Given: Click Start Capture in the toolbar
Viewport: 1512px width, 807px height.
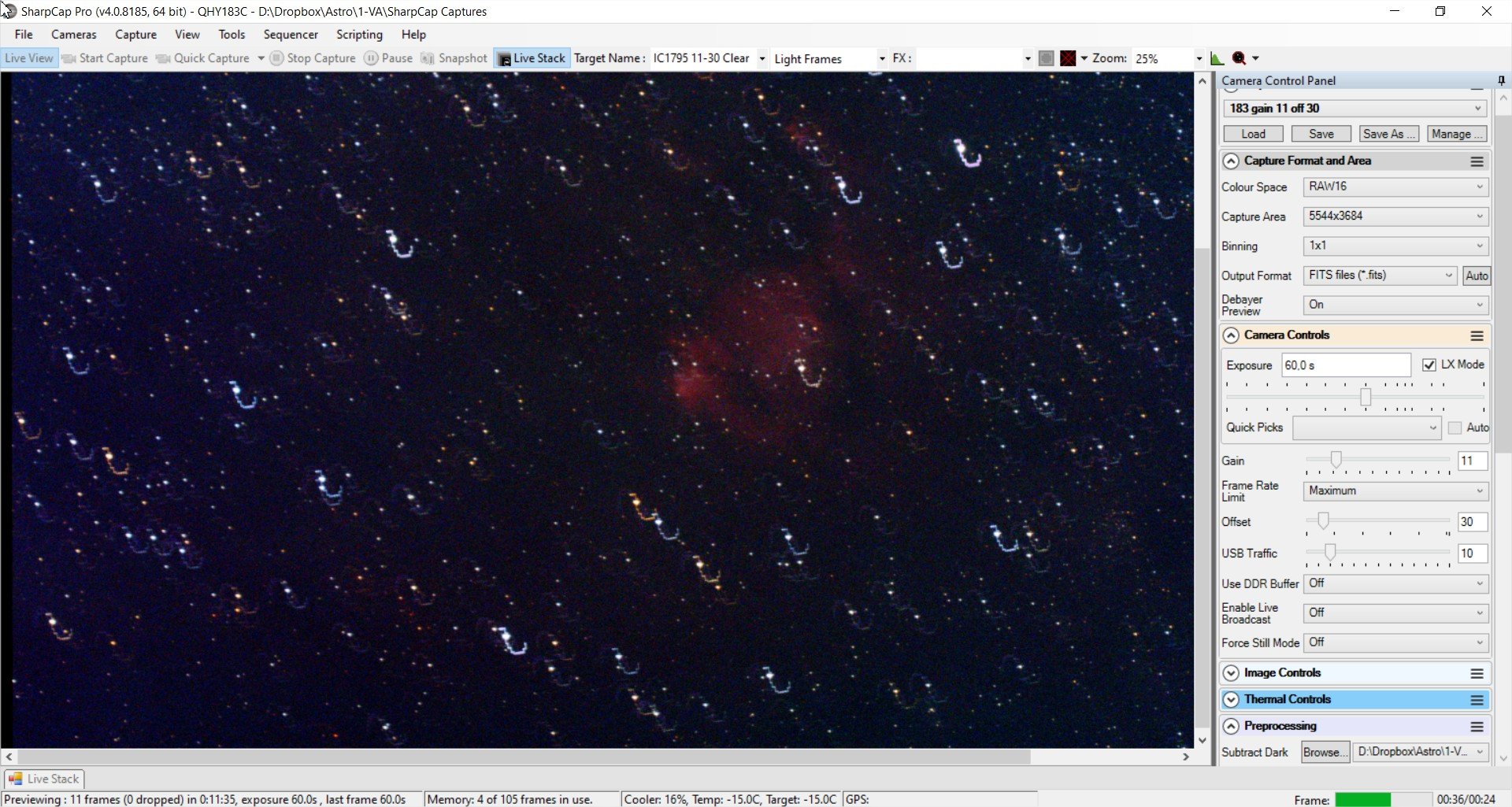Looking at the screenshot, I should pos(106,58).
